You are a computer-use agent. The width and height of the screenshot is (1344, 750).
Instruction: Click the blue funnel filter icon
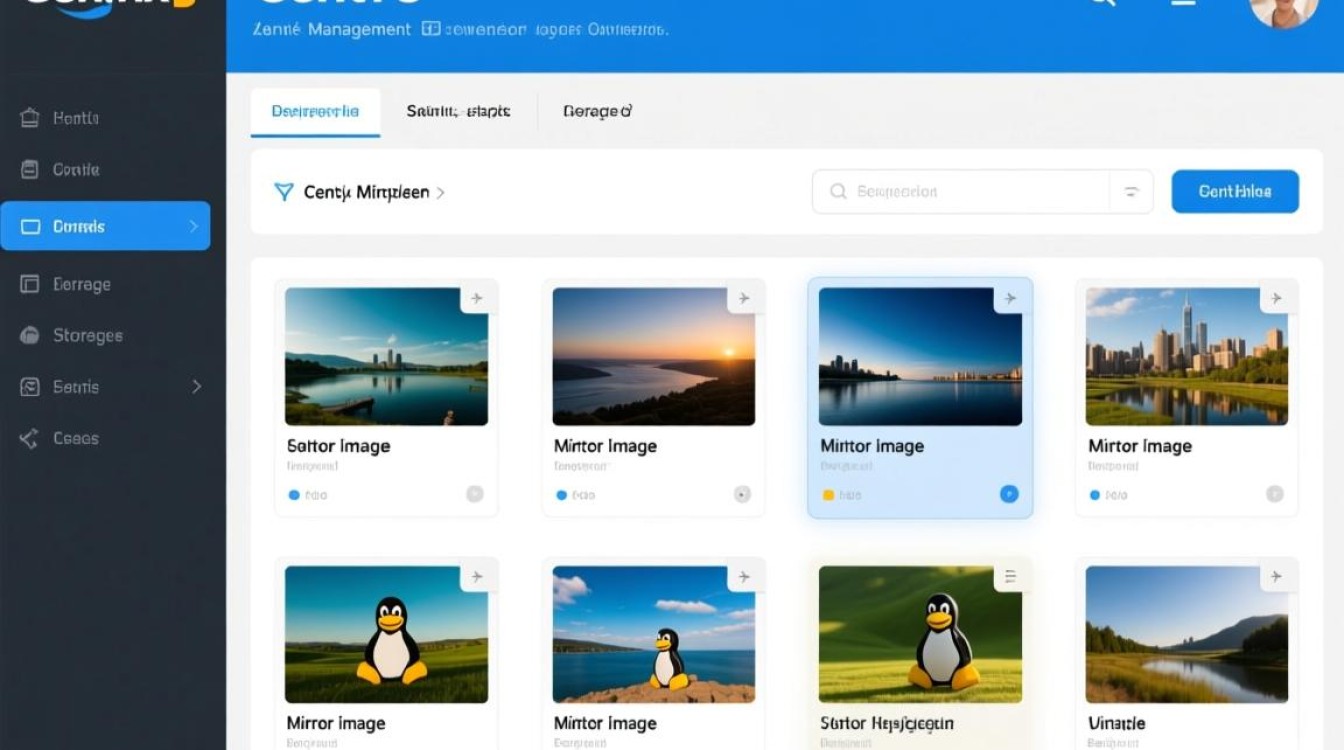click(284, 191)
